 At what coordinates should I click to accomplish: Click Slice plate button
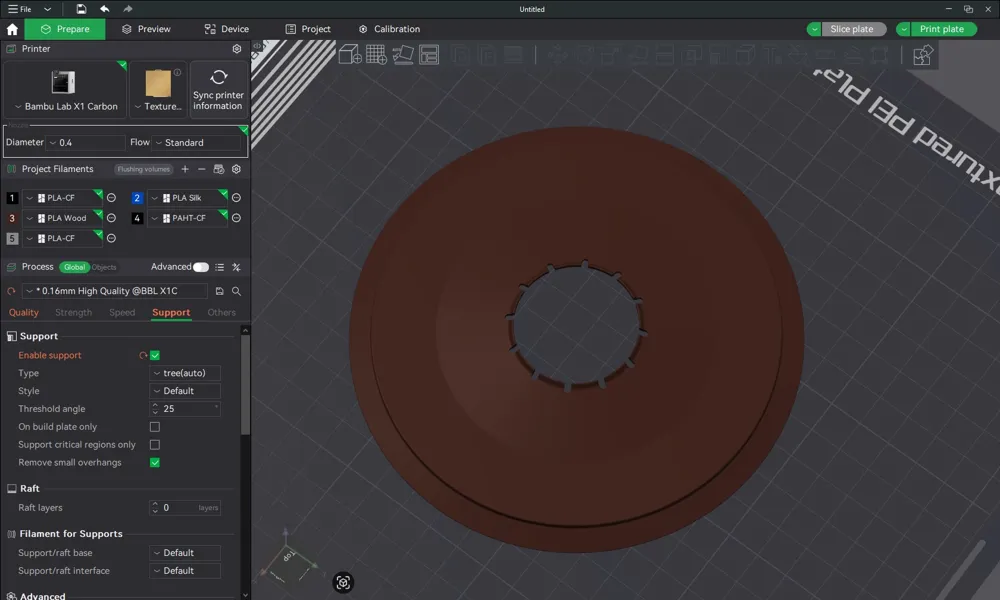852,29
